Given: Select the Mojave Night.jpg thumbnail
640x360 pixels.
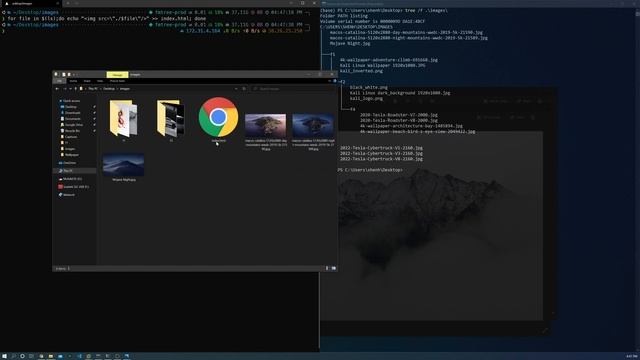Looking at the screenshot, I should (x=123, y=165).
